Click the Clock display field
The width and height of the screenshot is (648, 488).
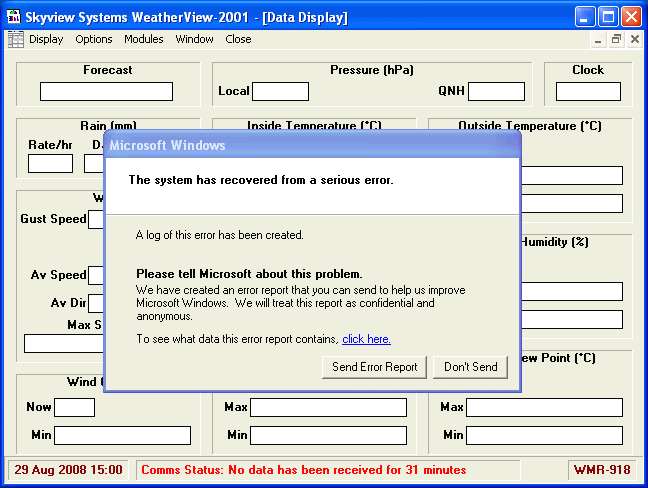coord(588,91)
